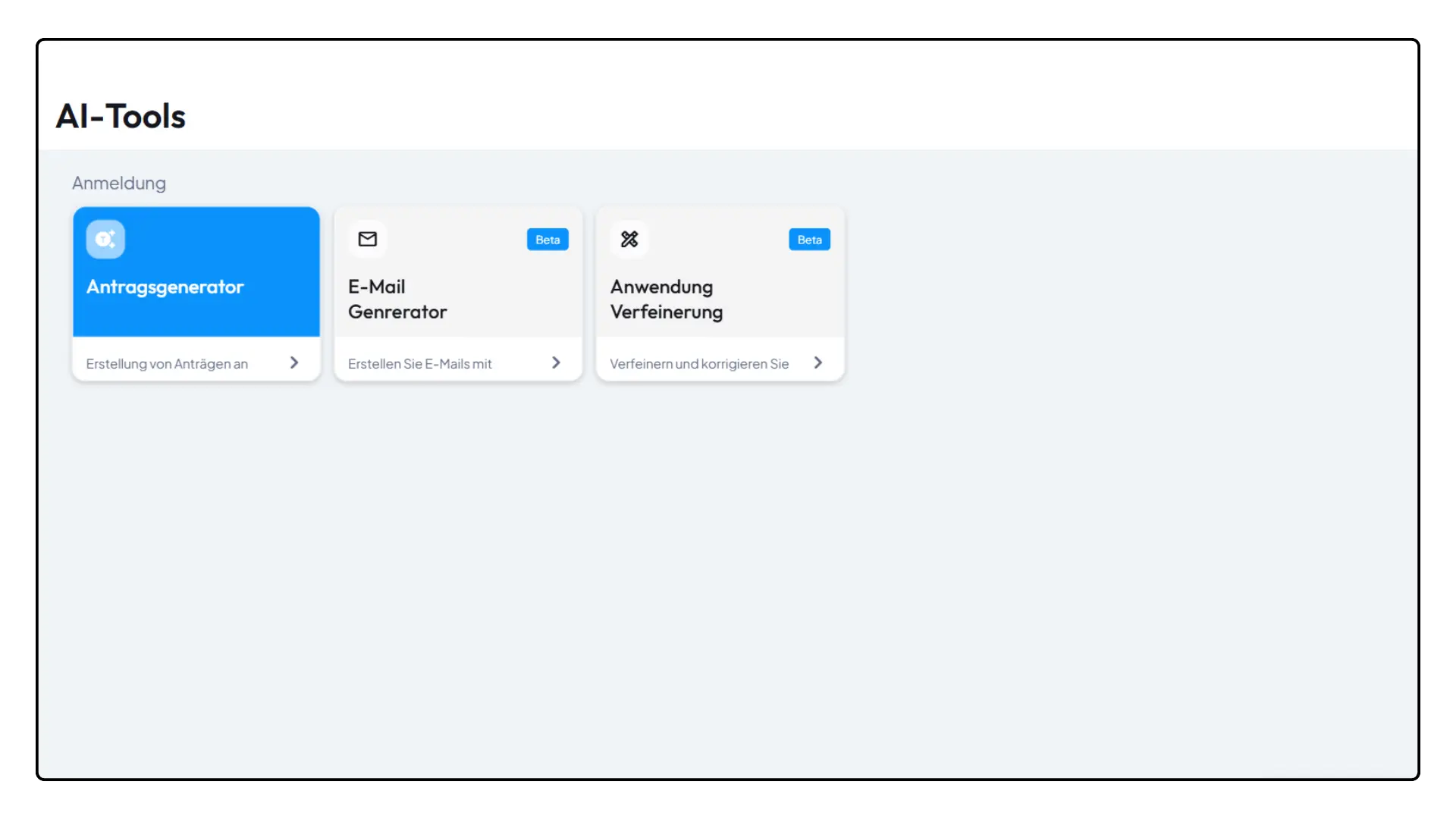Click the E-Mail Generator envelope icon
Viewport: 1456px width, 819px height.
point(368,240)
